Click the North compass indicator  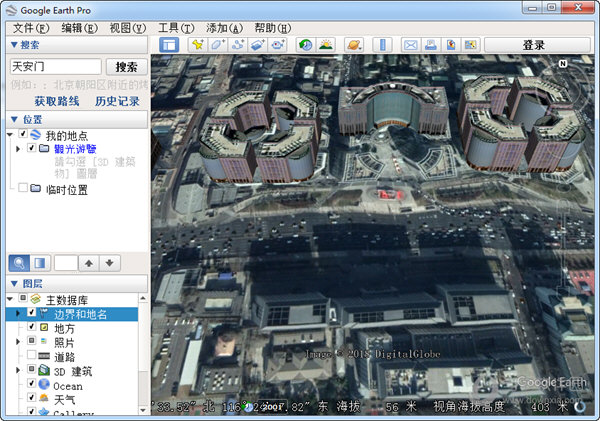point(563,64)
